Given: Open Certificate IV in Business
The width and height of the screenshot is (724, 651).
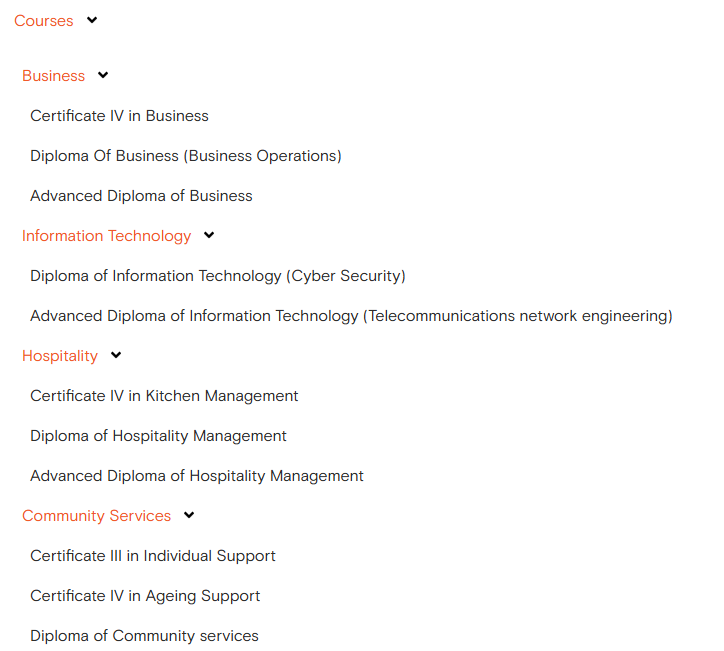Looking at the screenshot, I should 119,116.
